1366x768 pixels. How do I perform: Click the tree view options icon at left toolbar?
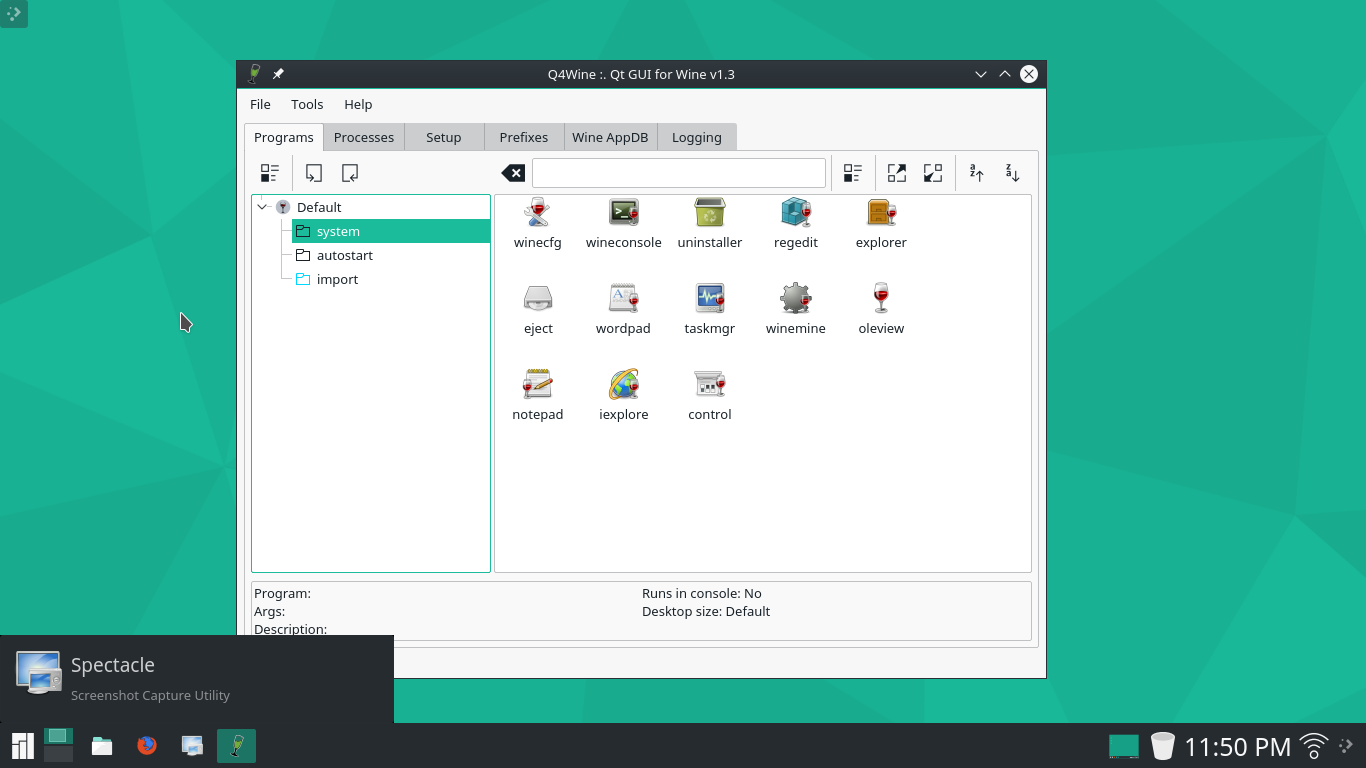pos(270,173)
